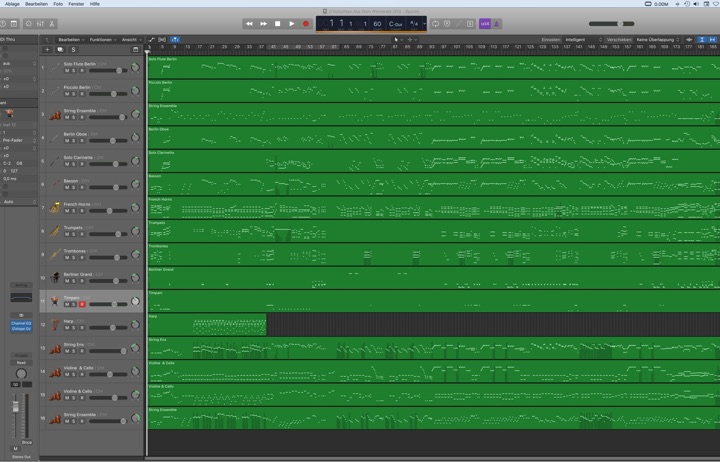
Task: Select the Harp MIDI region
Action: coord(207,325)
